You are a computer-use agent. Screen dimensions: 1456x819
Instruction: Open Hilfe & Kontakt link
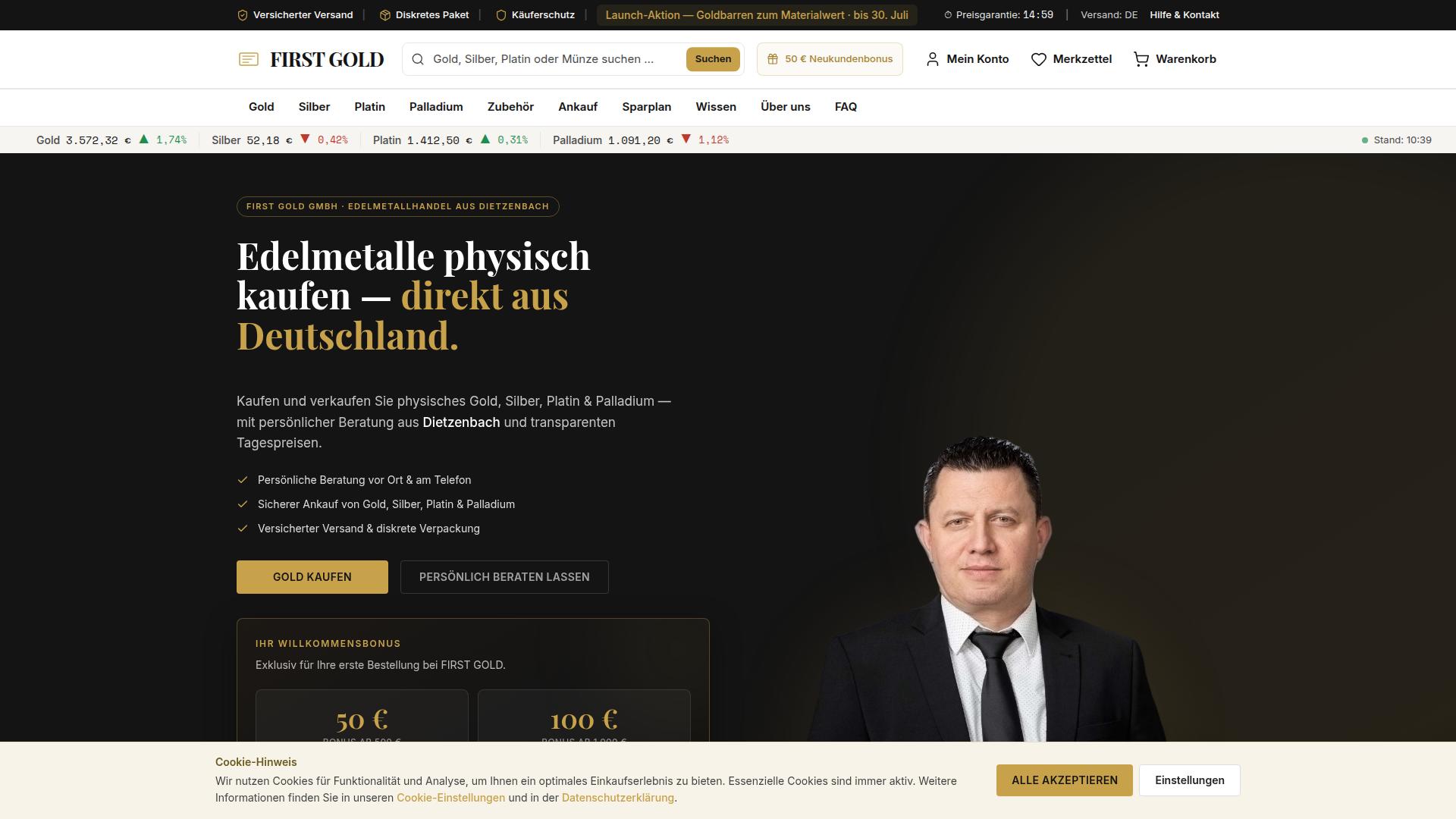(1185, 15)
